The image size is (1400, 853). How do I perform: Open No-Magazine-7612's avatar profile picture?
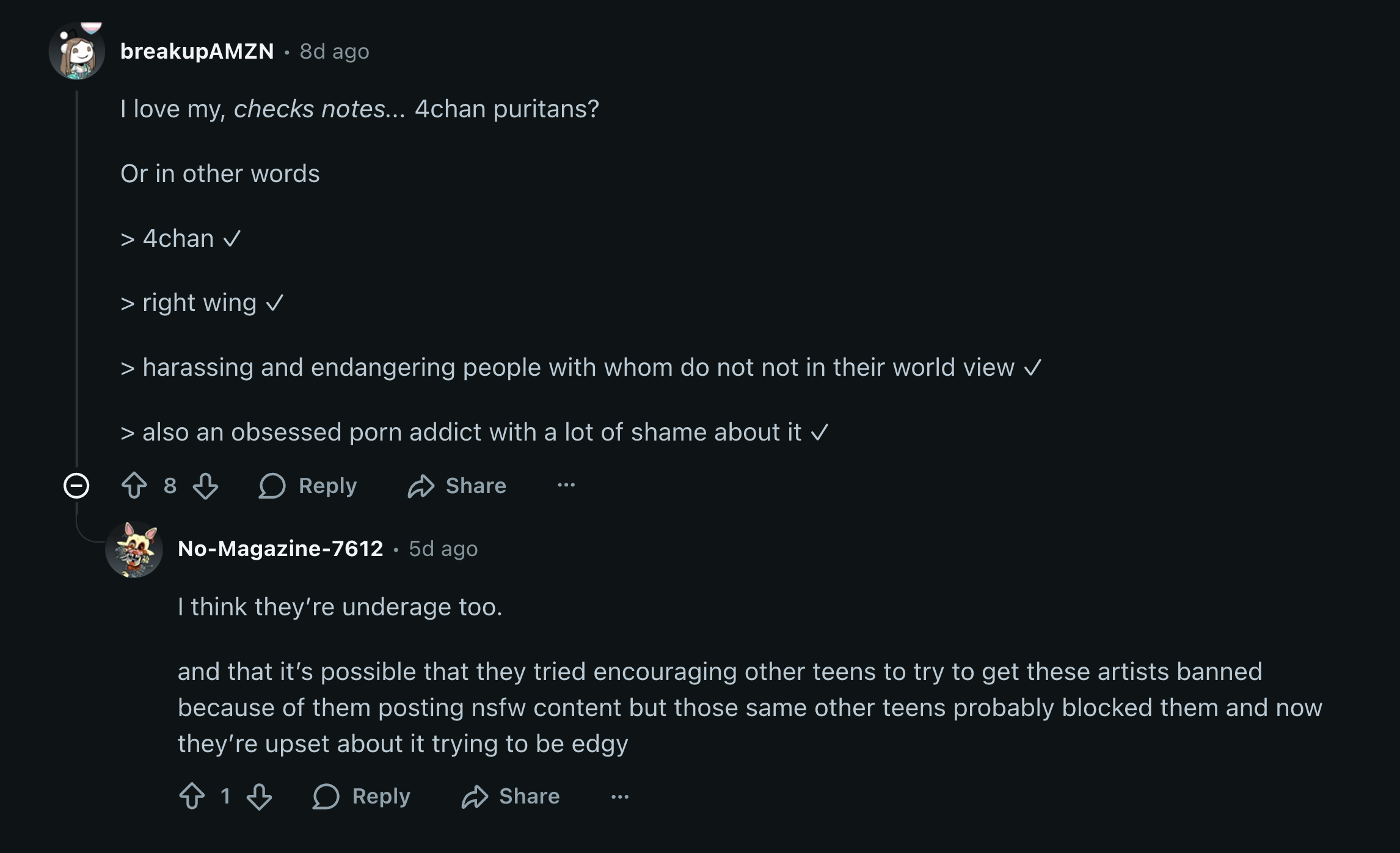tap(134, 549)
